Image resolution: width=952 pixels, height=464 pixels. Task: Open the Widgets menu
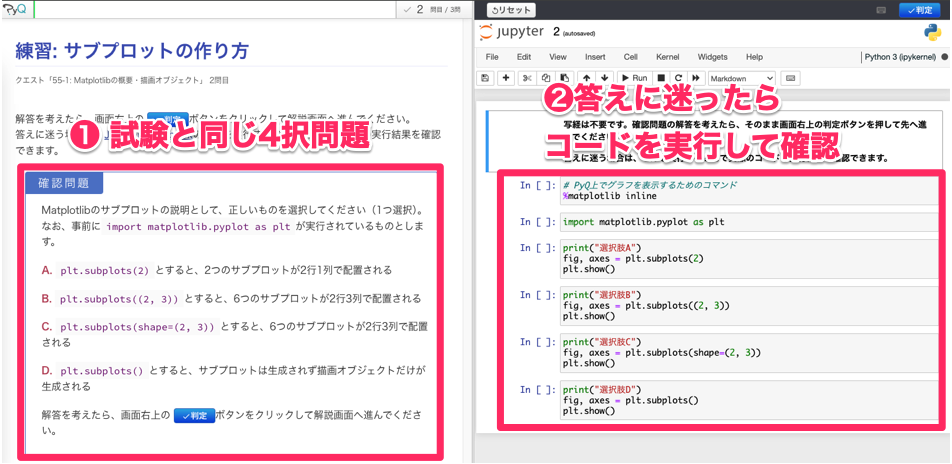tap(713, 57)
